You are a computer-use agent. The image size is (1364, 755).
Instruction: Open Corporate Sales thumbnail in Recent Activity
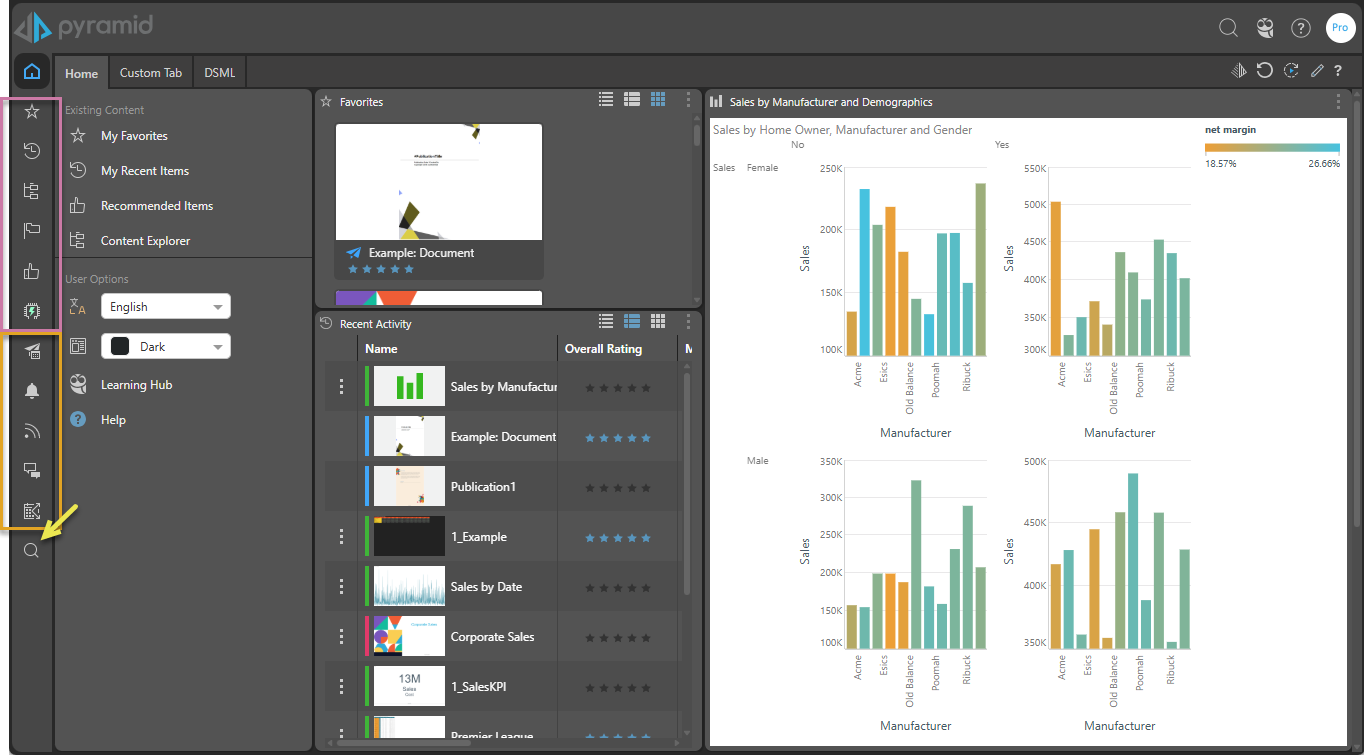click(409, 637)
